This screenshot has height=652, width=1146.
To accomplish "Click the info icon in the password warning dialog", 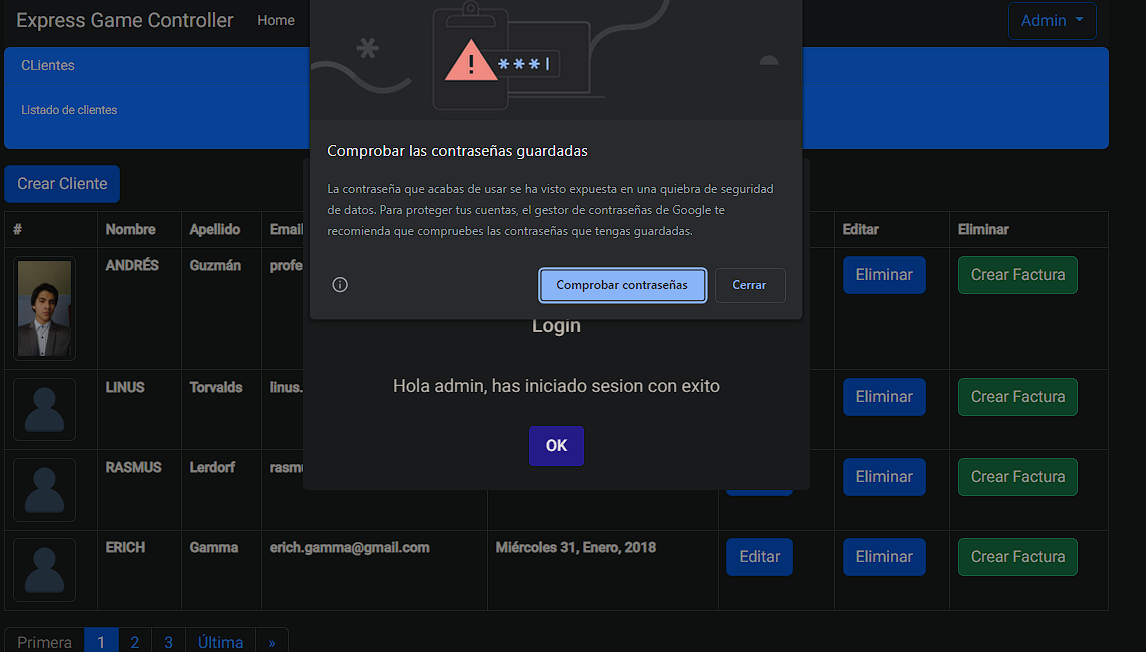I will coord(340,284).
